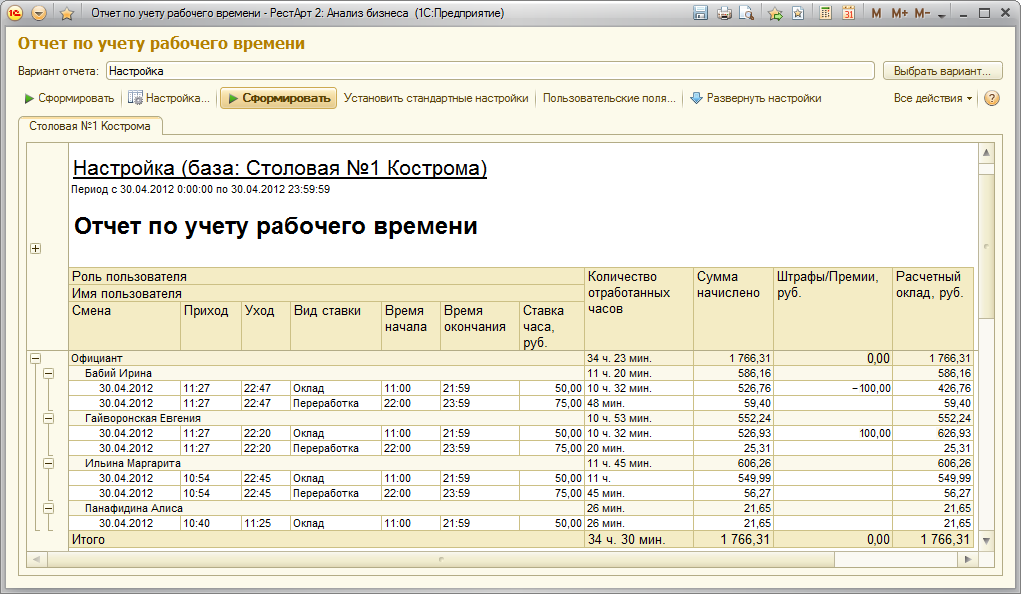This screenshot has width=1021, height=594.
Task: Print the report using the printer icon
Action: (x=724, y=13)
